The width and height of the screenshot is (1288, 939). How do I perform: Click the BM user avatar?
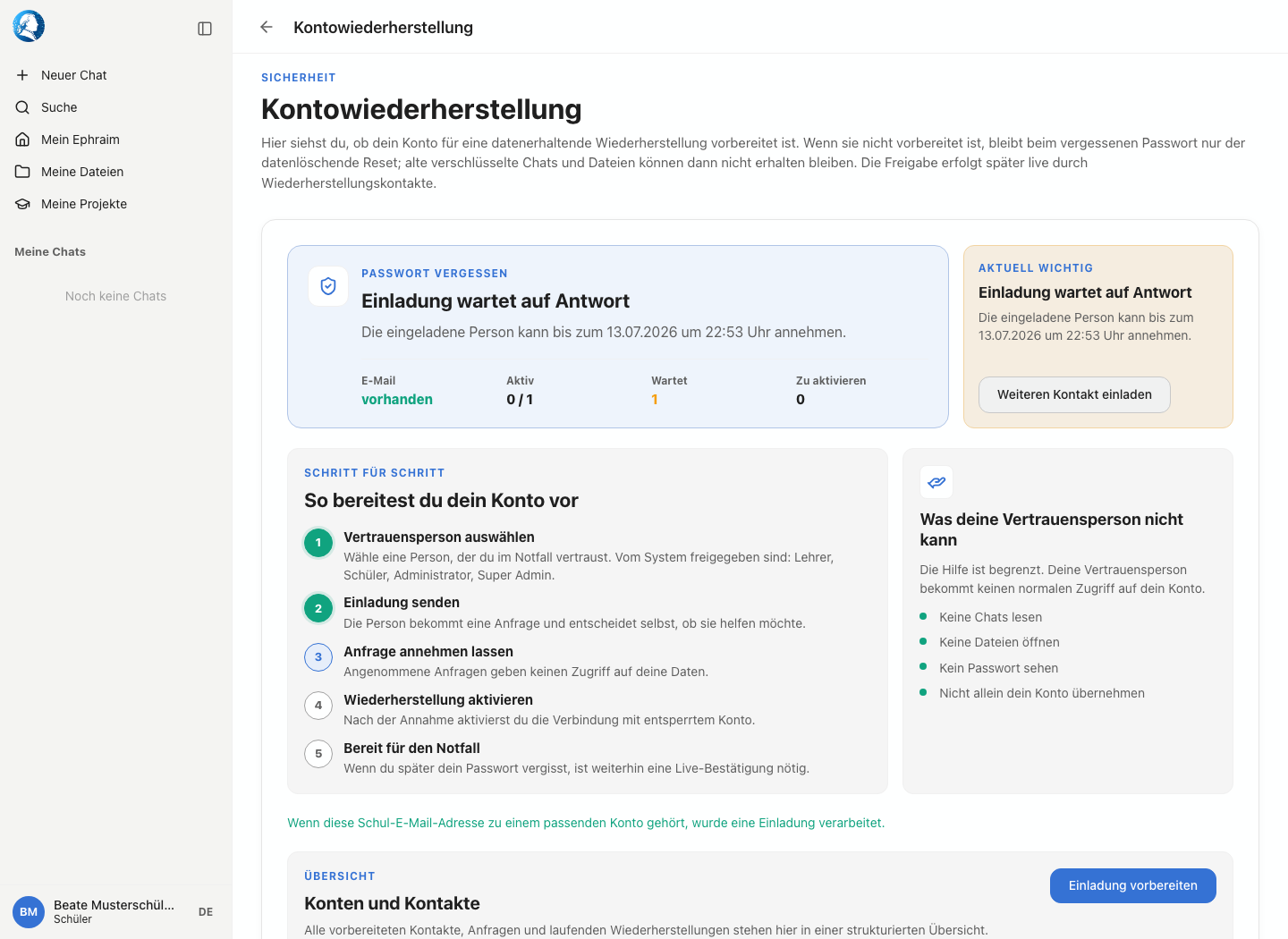click(29, 912)
